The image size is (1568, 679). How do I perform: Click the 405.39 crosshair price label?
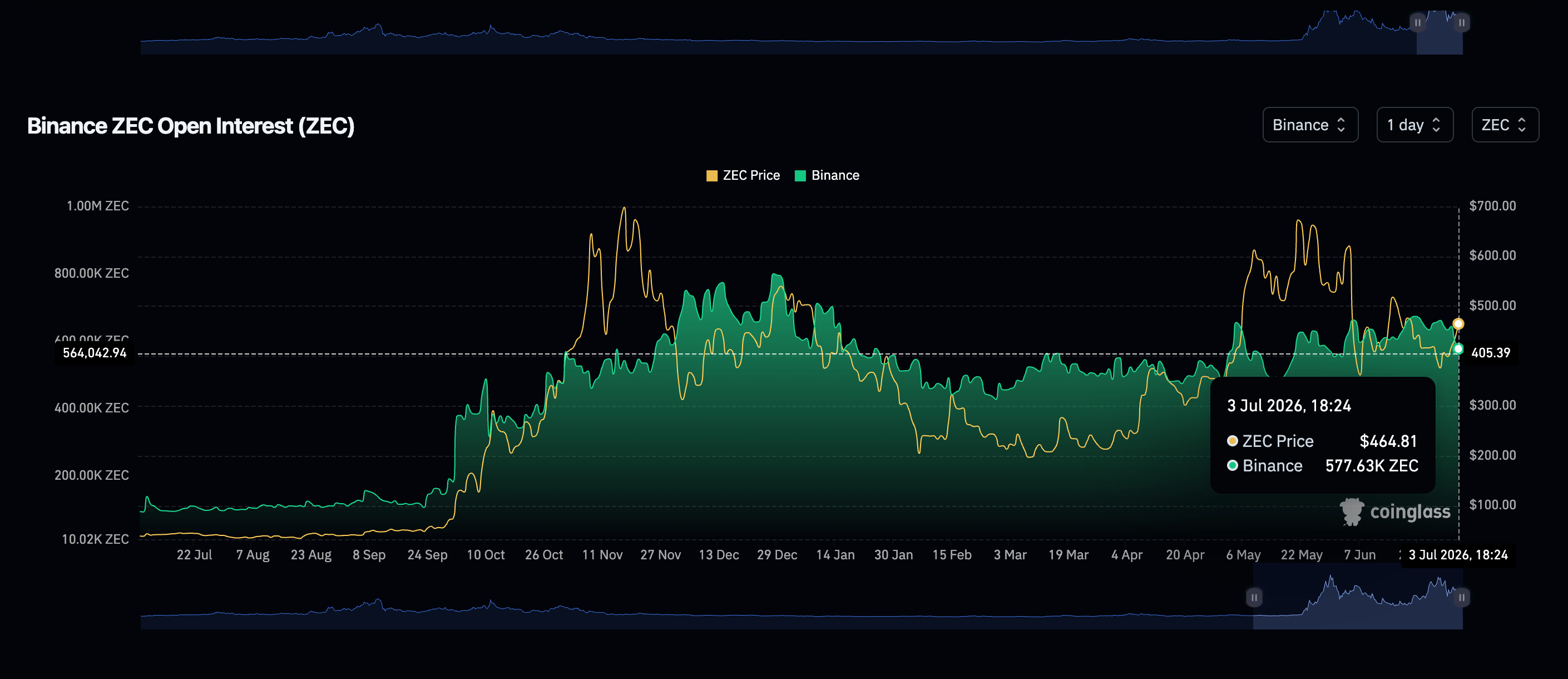click(1491, 353)
